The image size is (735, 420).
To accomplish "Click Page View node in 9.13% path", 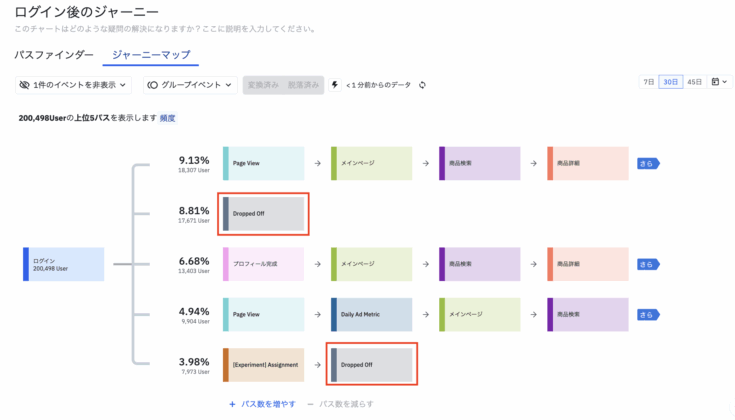I will (263, 163).
